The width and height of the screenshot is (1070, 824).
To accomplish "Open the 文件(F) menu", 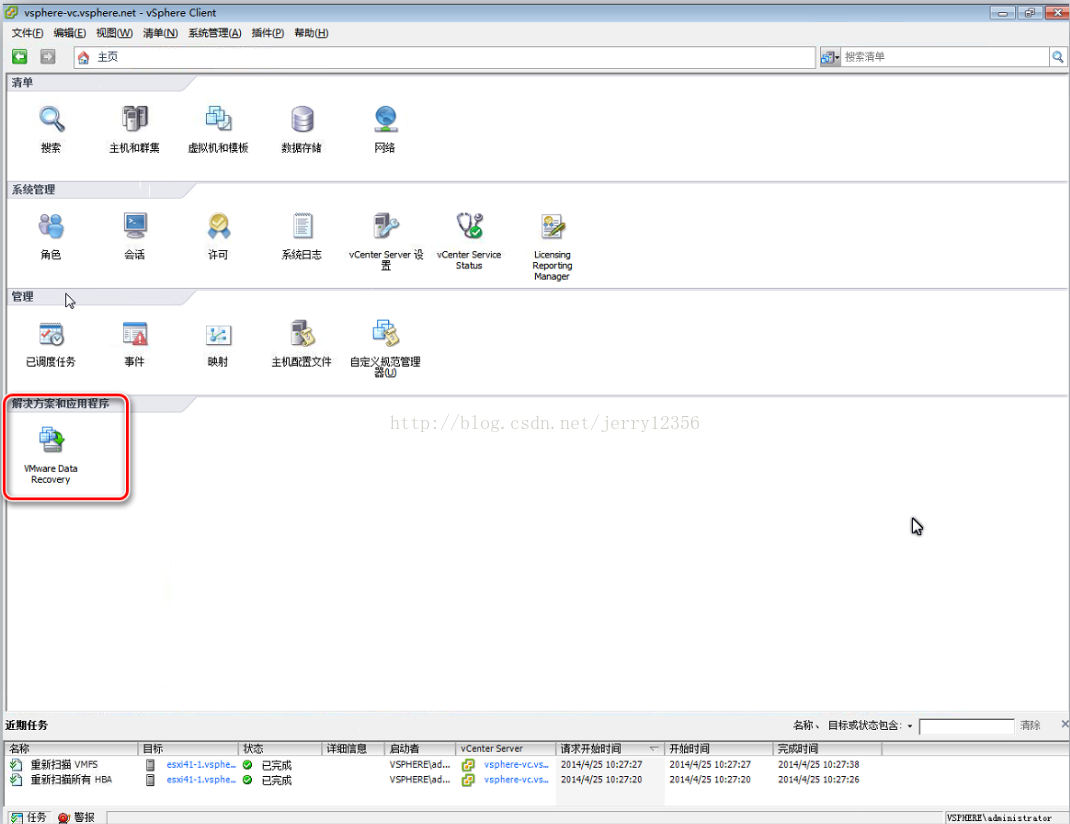I will (27, 33).
